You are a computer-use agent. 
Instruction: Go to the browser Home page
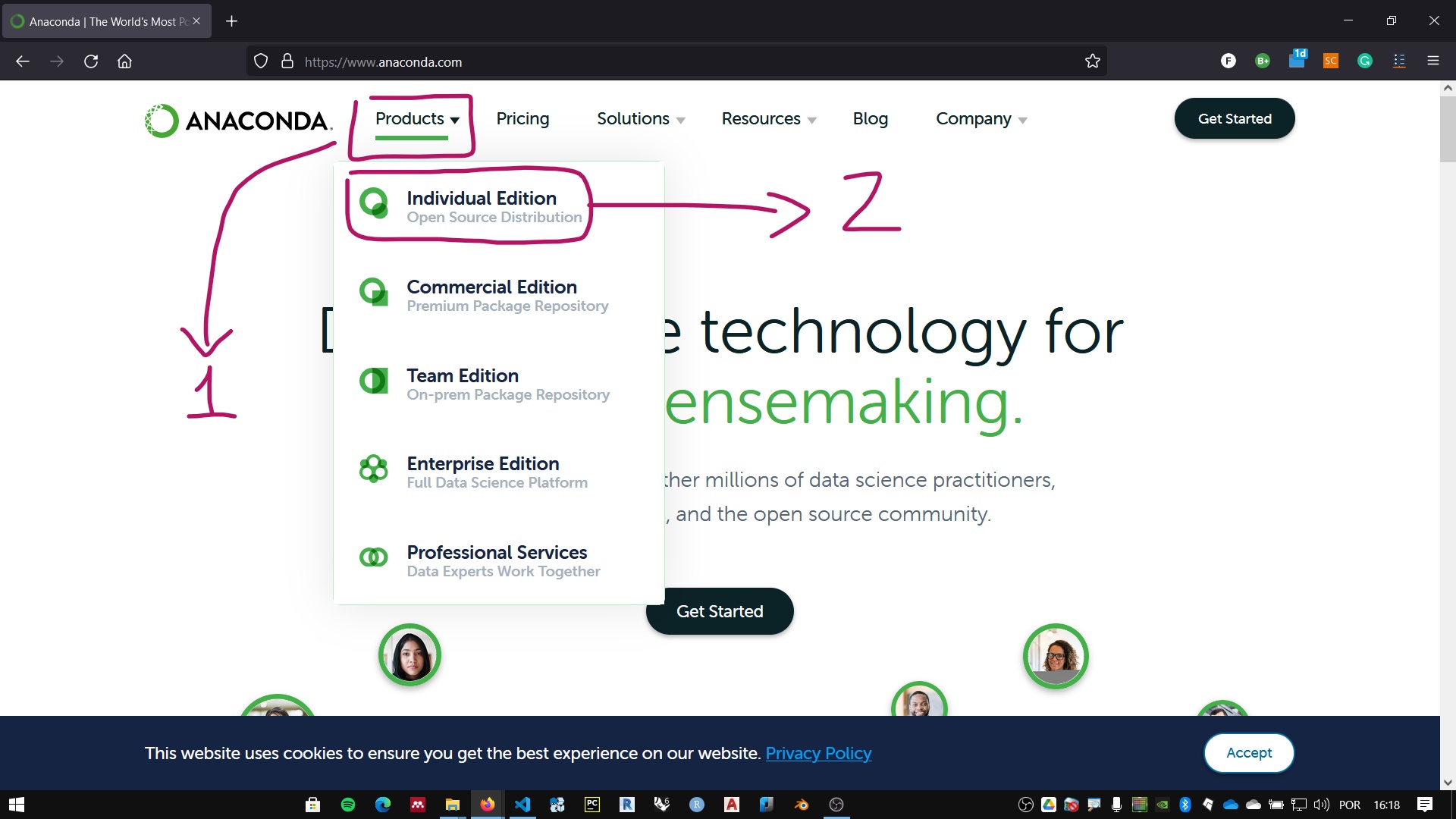(125, 61)
